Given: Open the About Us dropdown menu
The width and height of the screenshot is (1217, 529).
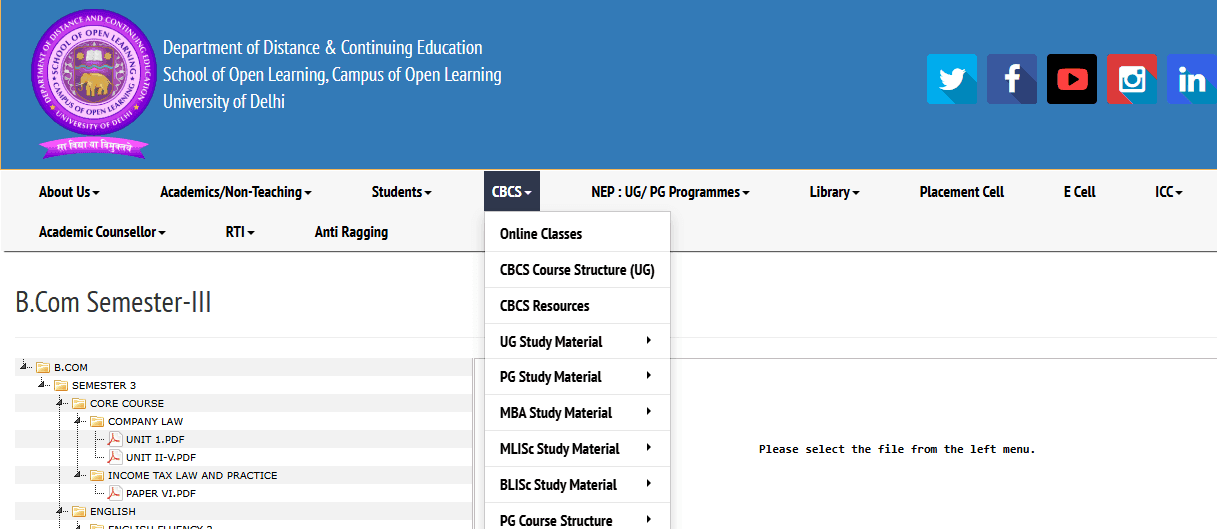Looking at the screenshot, I should (x=69, y=192).
